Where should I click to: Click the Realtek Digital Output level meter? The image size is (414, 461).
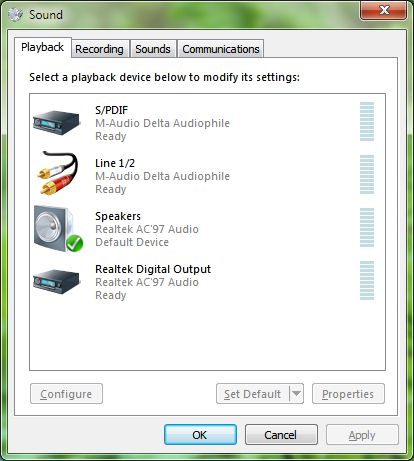367,280
